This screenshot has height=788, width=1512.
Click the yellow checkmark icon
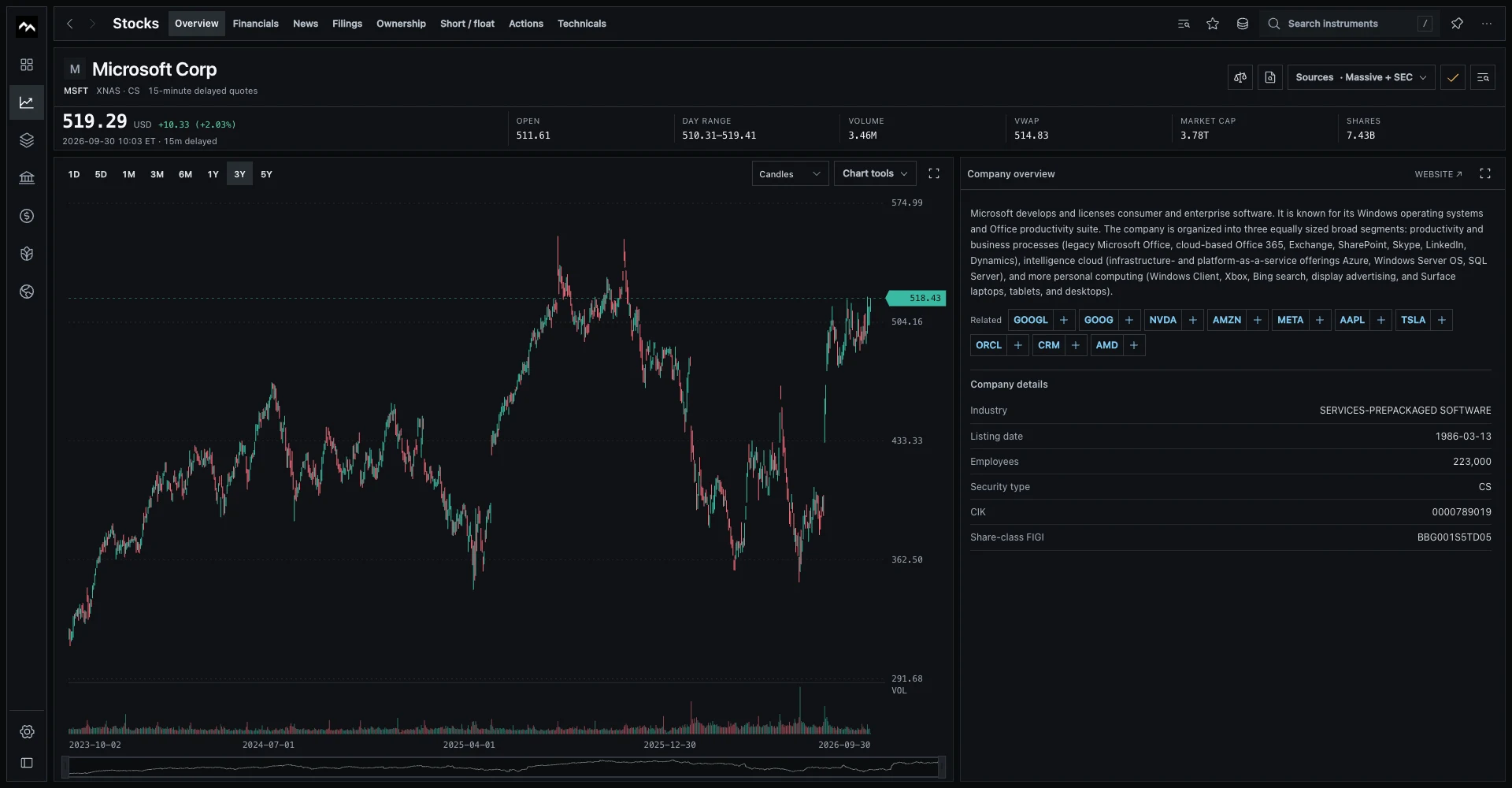(x=1453, y=77)
